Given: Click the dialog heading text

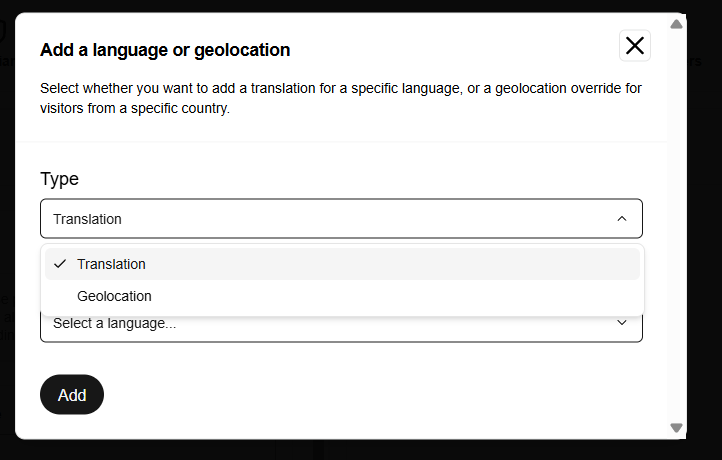Looking at the screenshot, I should [x=165, y=50].
